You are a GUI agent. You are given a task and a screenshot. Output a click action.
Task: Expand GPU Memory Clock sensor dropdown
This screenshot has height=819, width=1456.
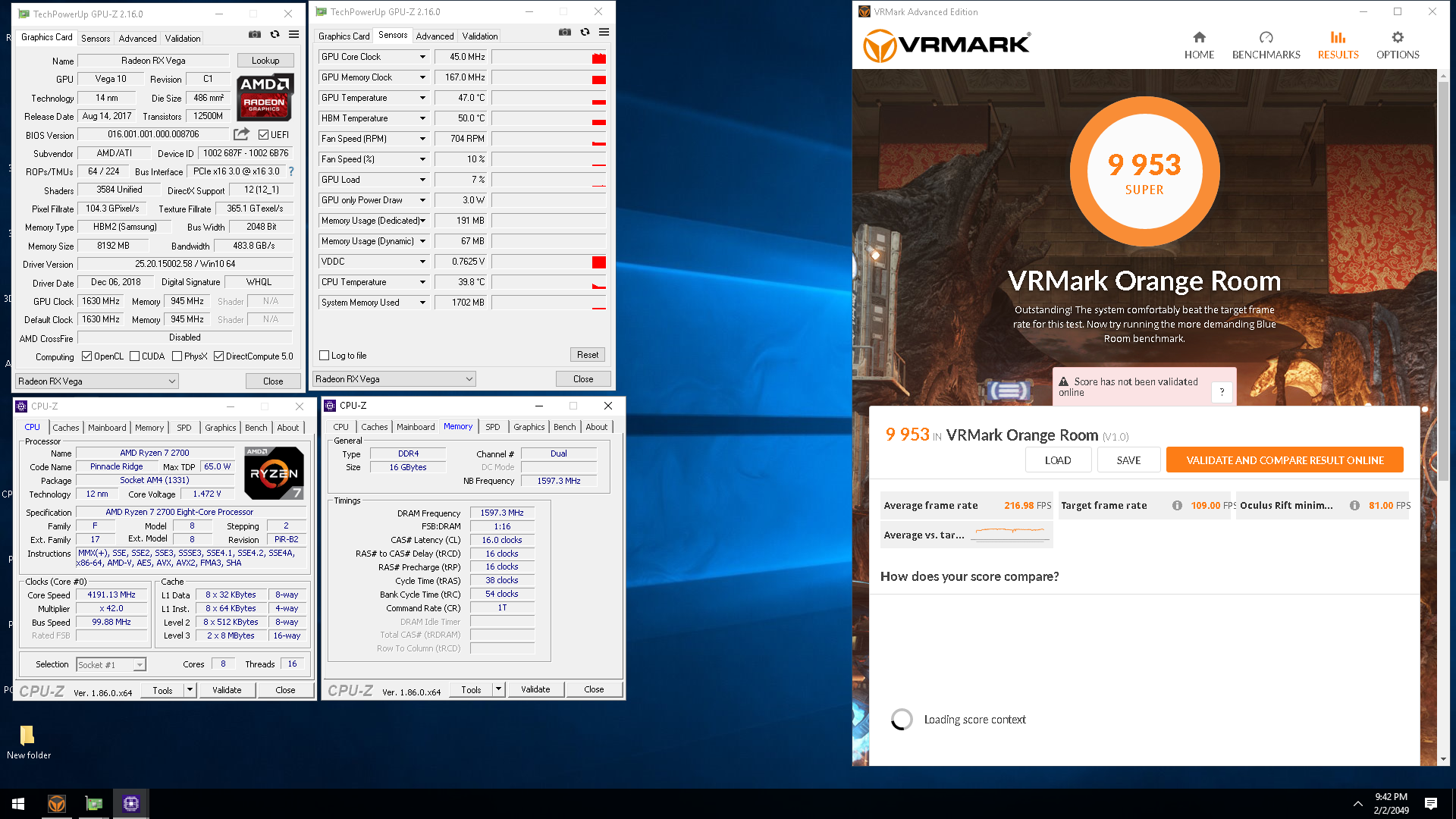(422, 77)
